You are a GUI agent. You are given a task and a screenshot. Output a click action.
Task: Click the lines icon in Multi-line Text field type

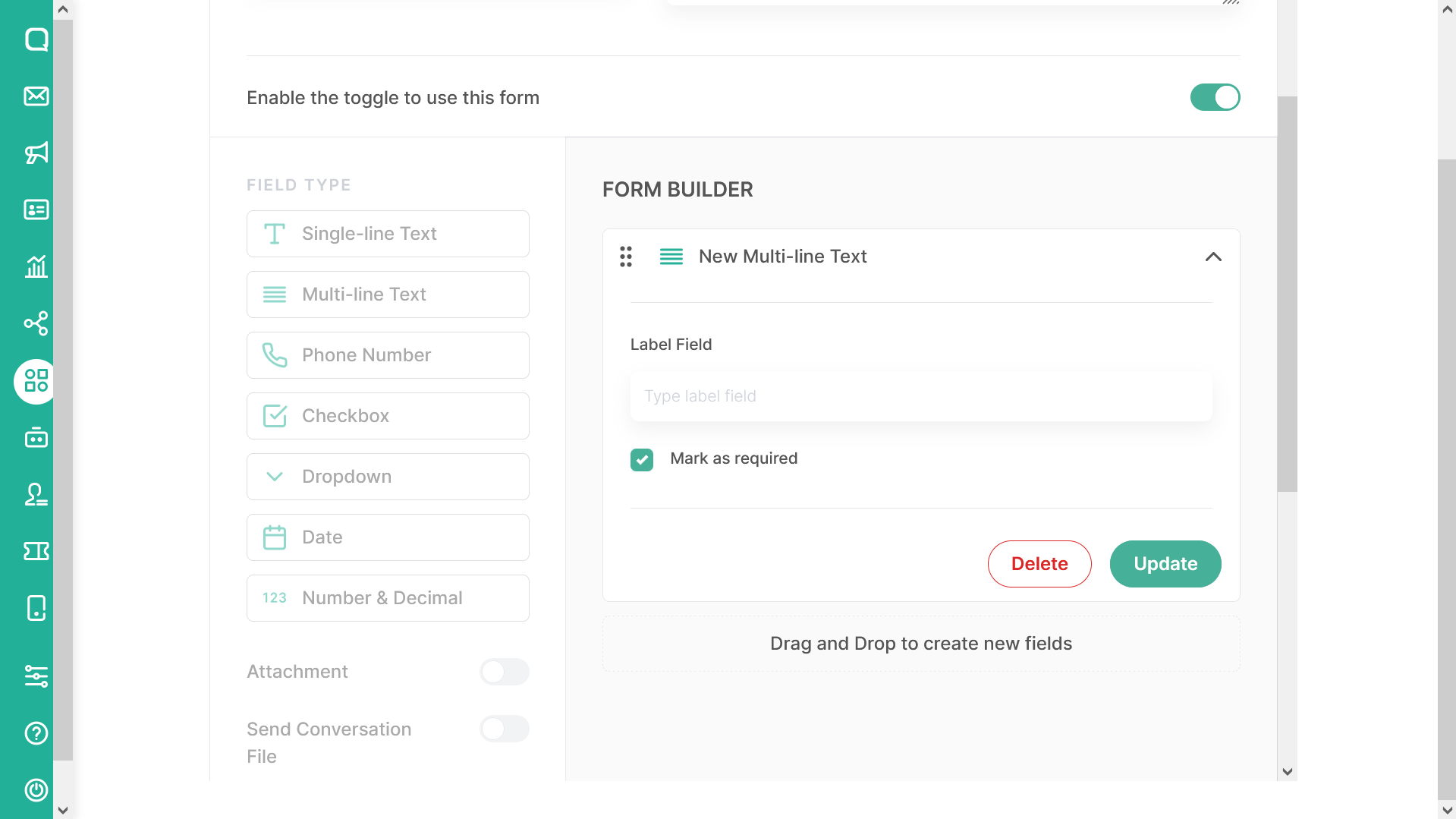click(x=275, y=295)
